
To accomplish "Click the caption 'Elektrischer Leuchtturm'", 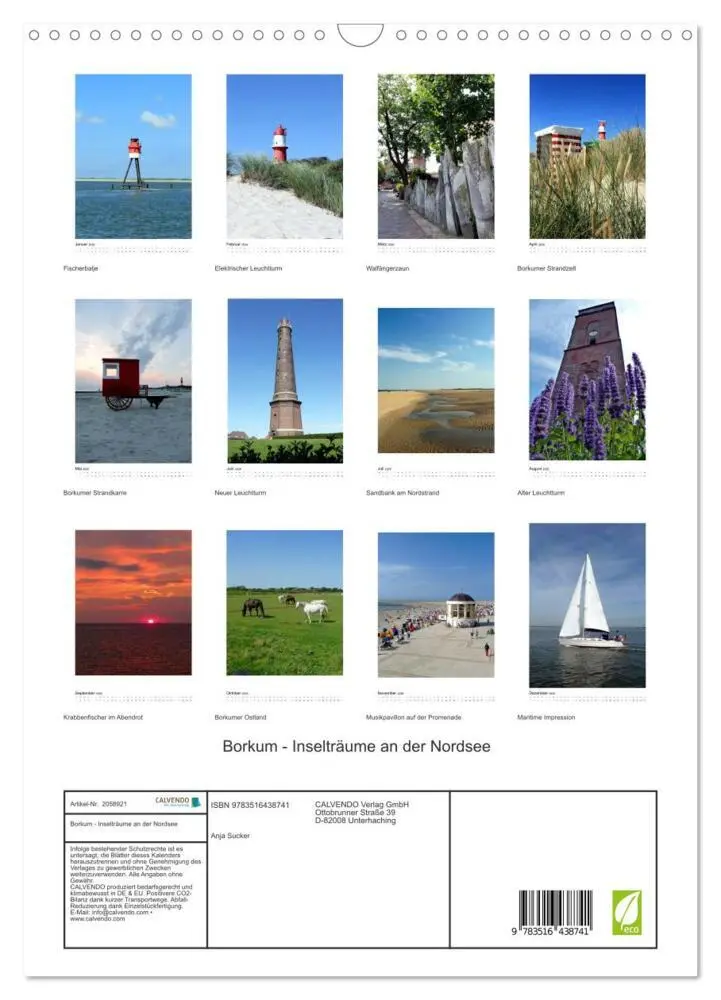I will [x=248, y=268].
